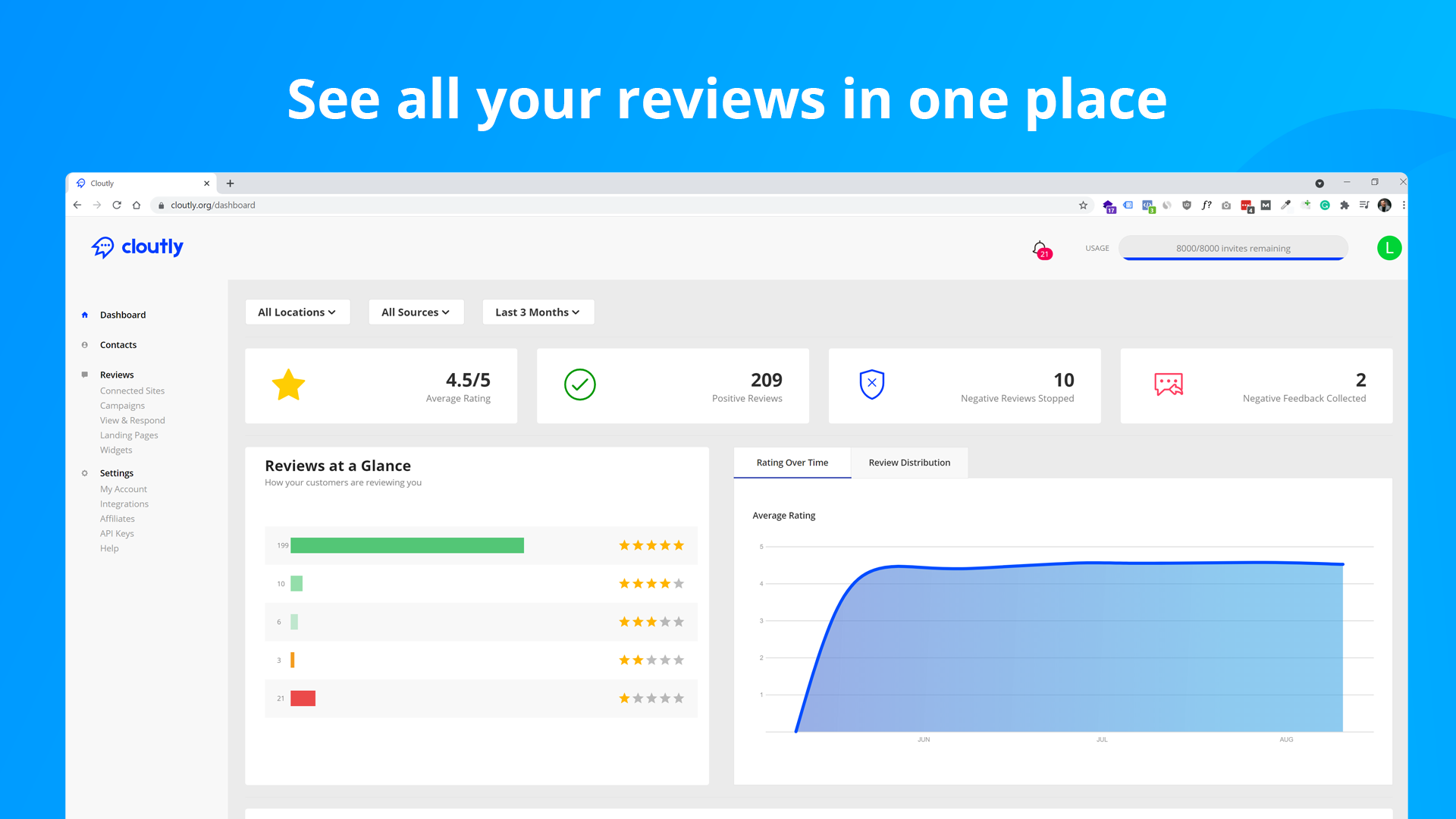Viewport: 1456px width, 819px height.
Task: Expand the Last 3 Months dropdown
Action: (x=538, y=312)
